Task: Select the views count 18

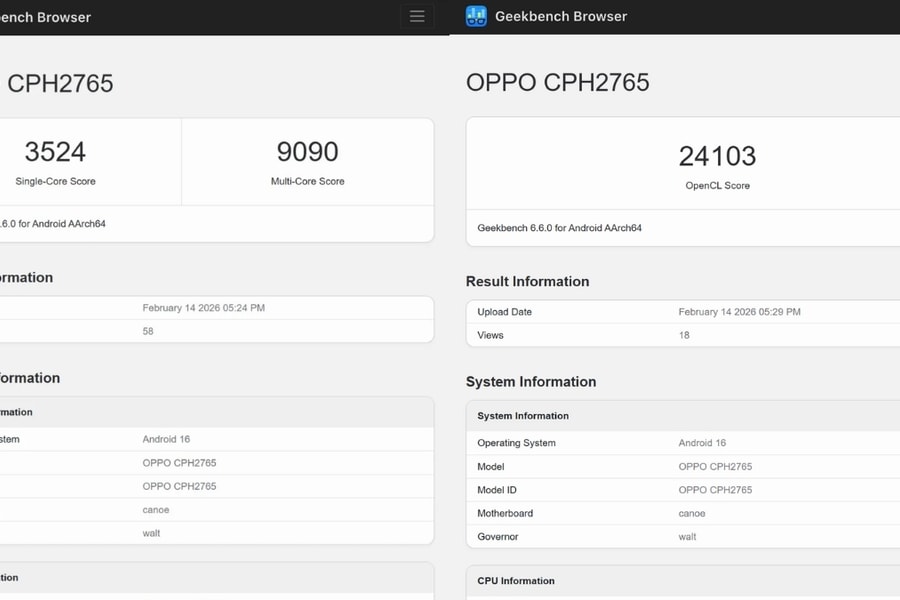Action: point(684,335)
